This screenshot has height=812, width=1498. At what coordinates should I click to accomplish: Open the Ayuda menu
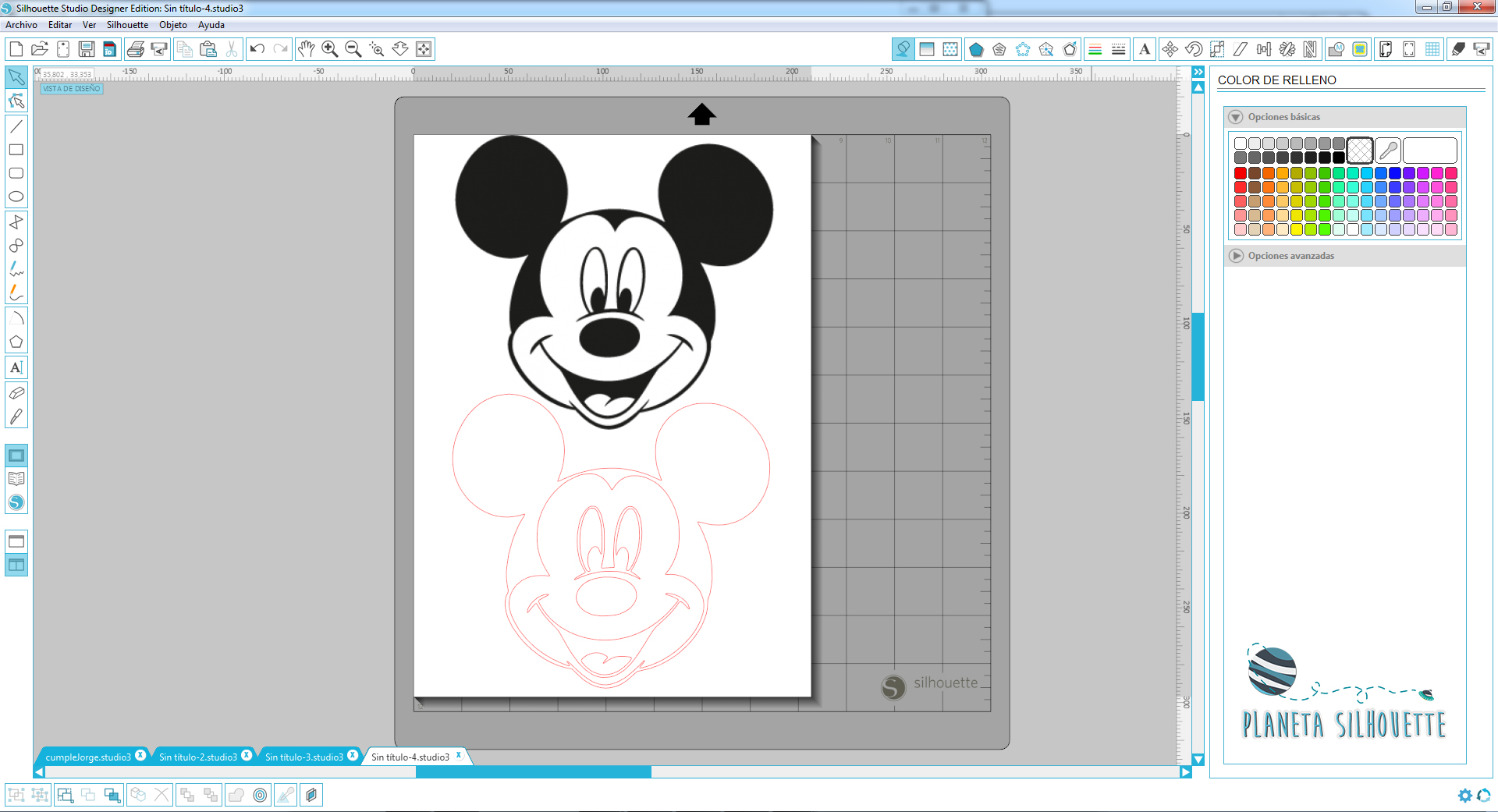tap(211, 25)
